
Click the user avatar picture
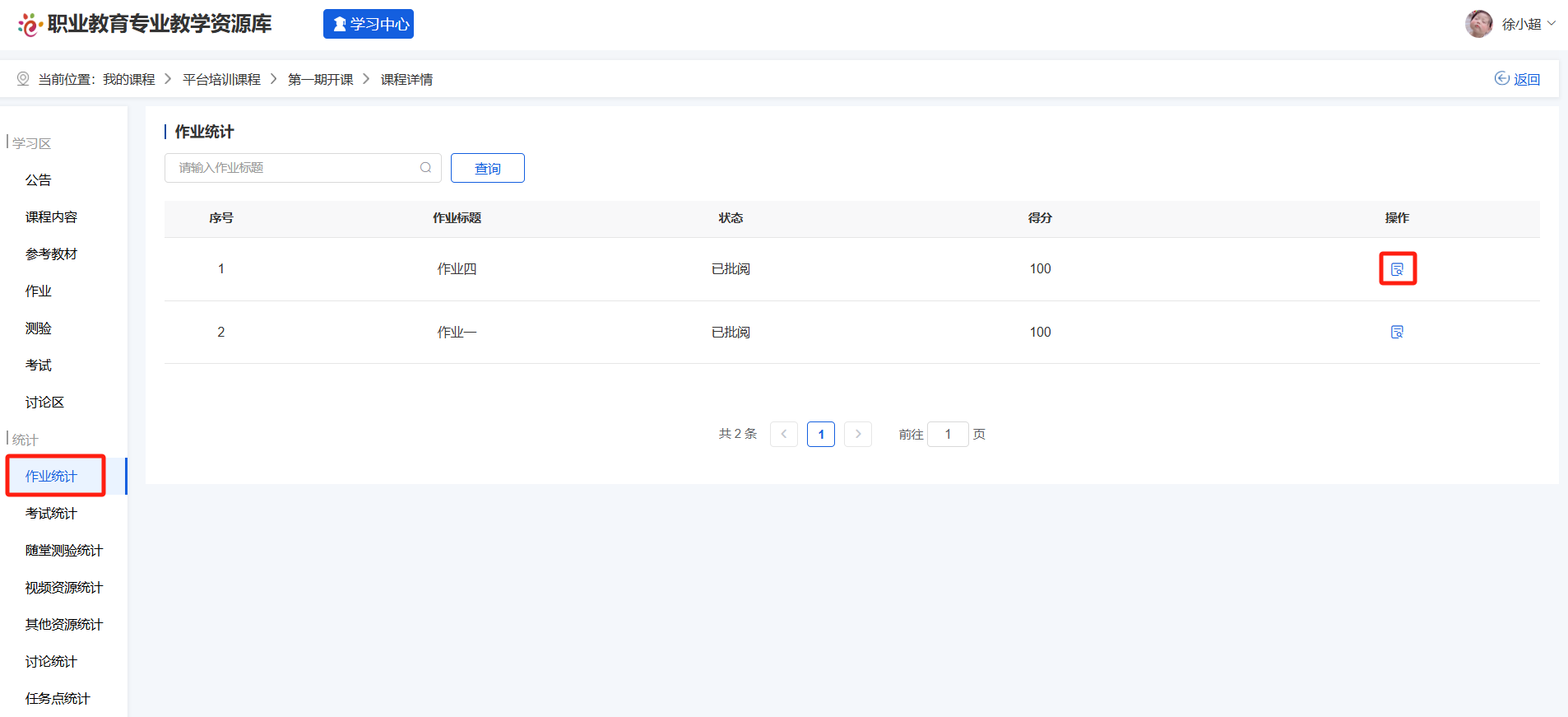(1478, 24)
